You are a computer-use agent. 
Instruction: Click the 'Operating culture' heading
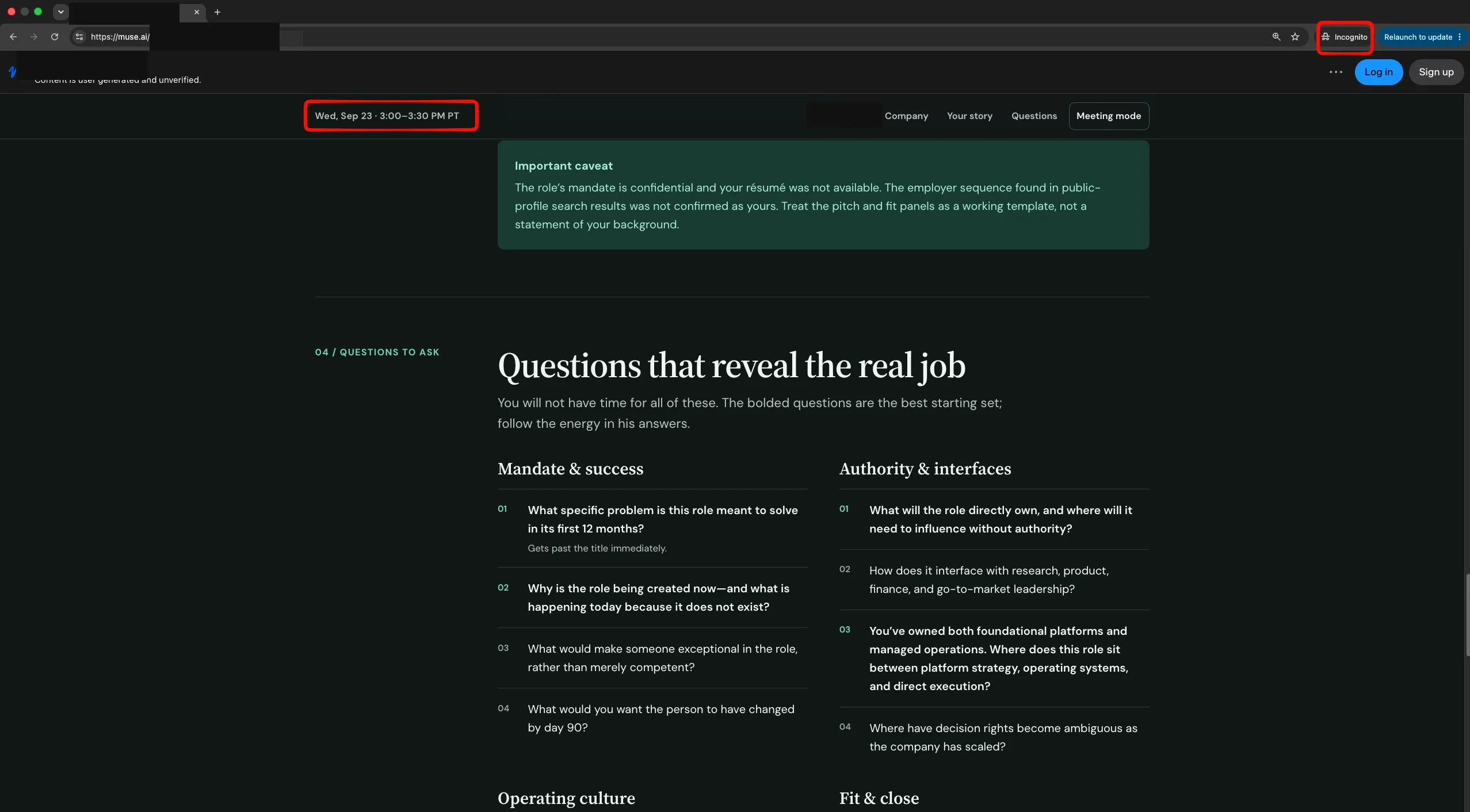point(566,799)
